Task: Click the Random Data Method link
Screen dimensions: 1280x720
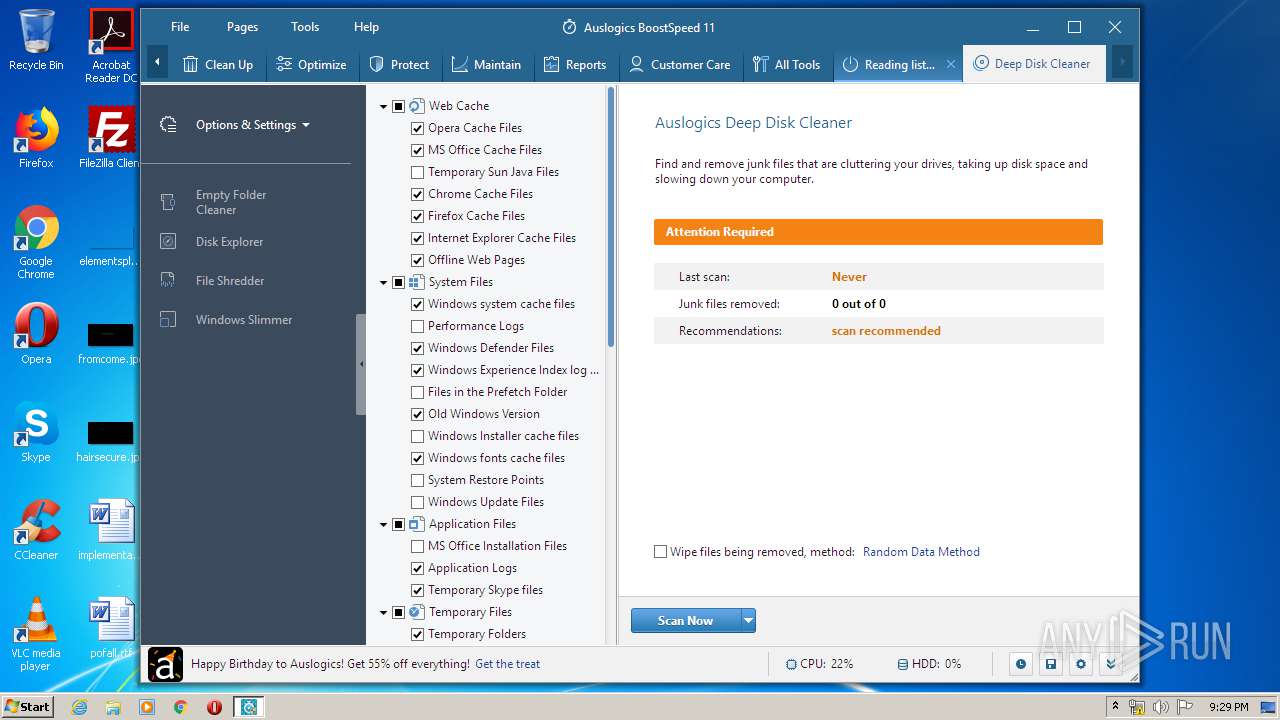Action: click(921, 552)
